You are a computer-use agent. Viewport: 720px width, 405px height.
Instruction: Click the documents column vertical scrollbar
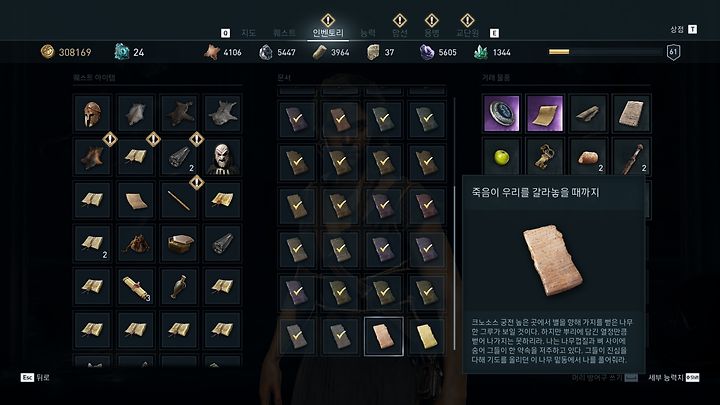pos(455,223)
